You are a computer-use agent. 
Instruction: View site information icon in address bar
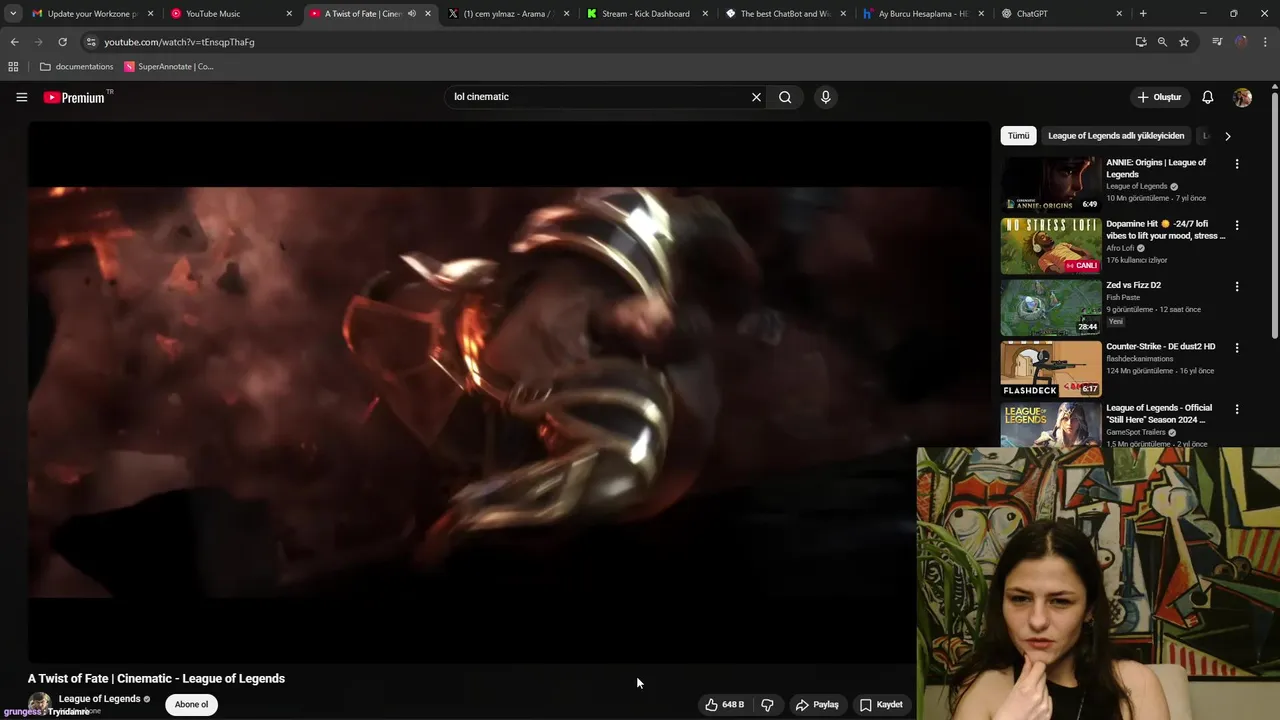tap(91, 42)
